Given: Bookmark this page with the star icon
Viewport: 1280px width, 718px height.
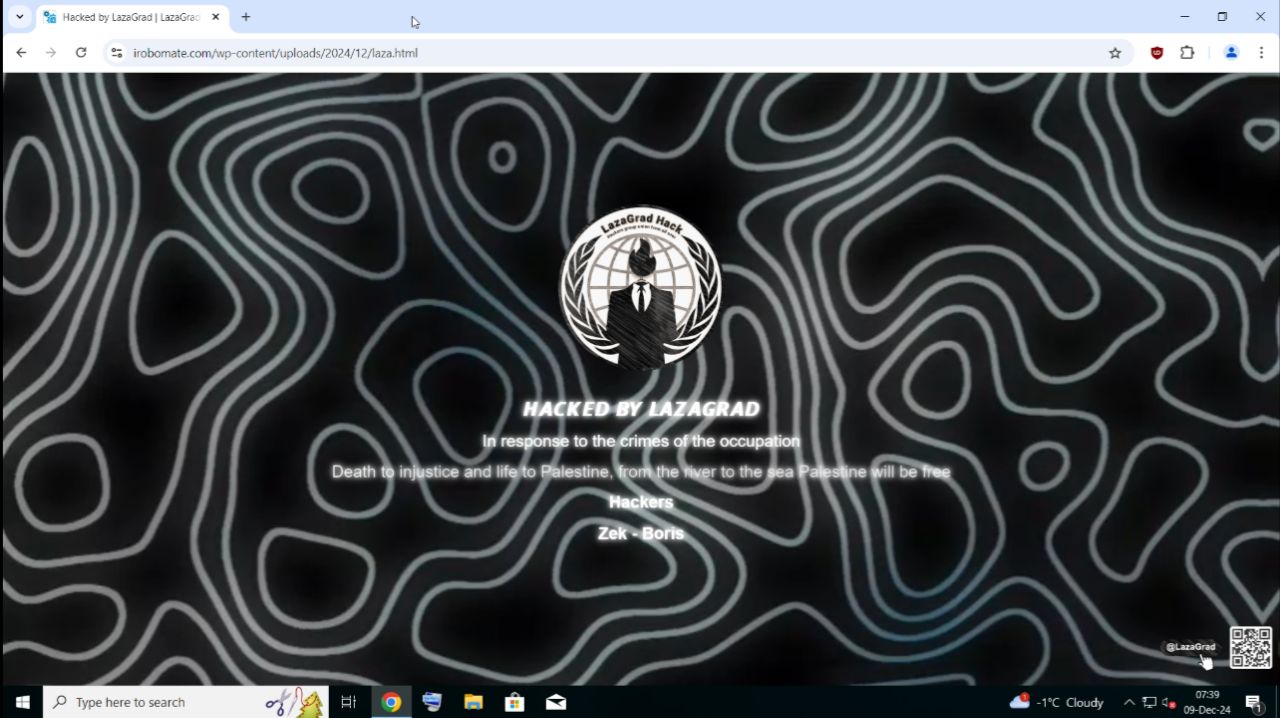Looking at the screenshot, I should 1115,53.
